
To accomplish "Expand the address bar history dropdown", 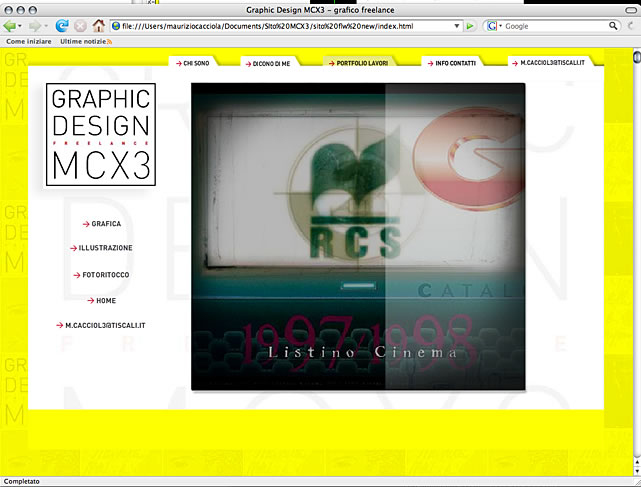I will tap(457, 26).
